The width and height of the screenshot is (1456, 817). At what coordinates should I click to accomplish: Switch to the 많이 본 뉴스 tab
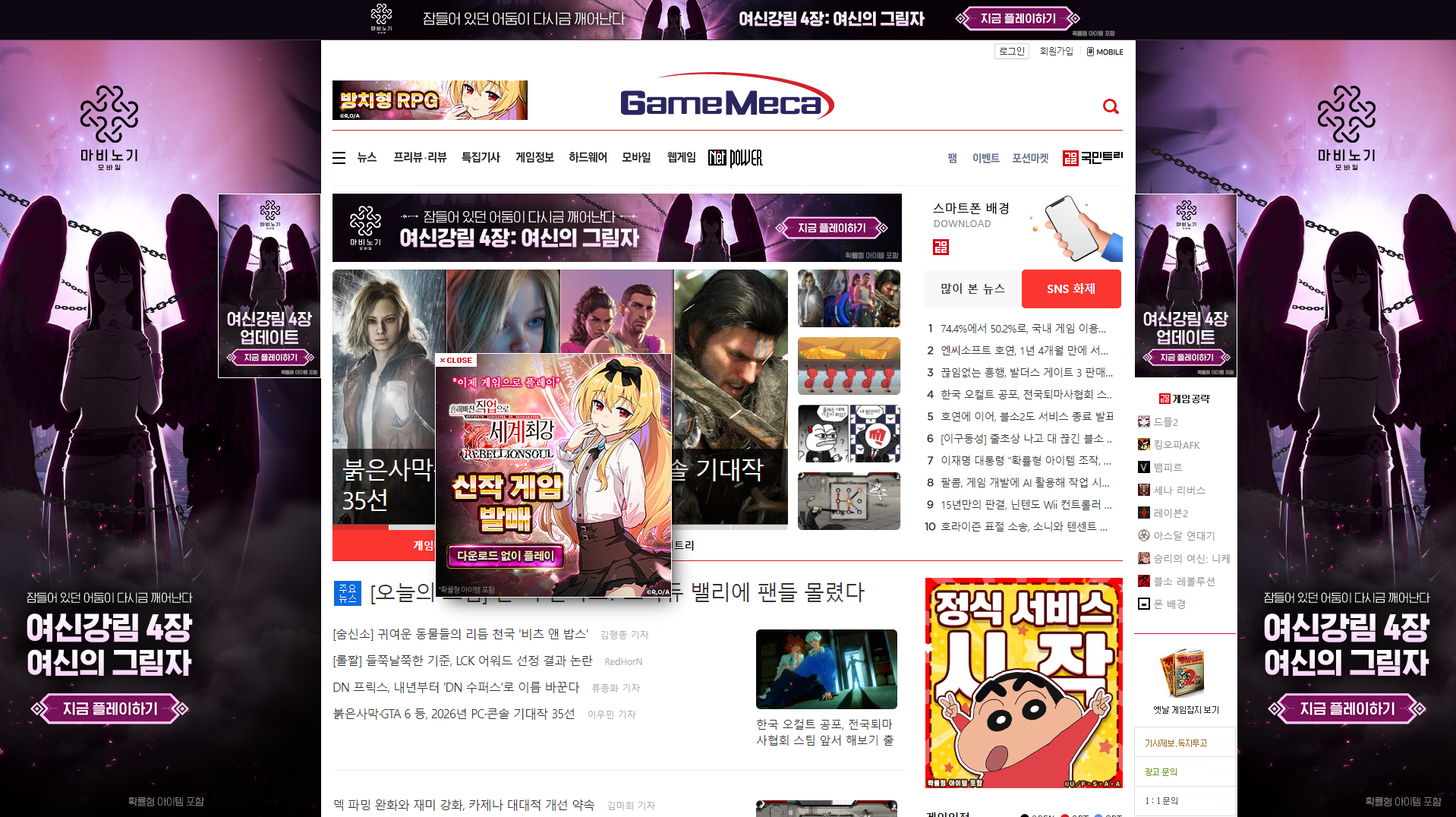[x=972, y=289]
